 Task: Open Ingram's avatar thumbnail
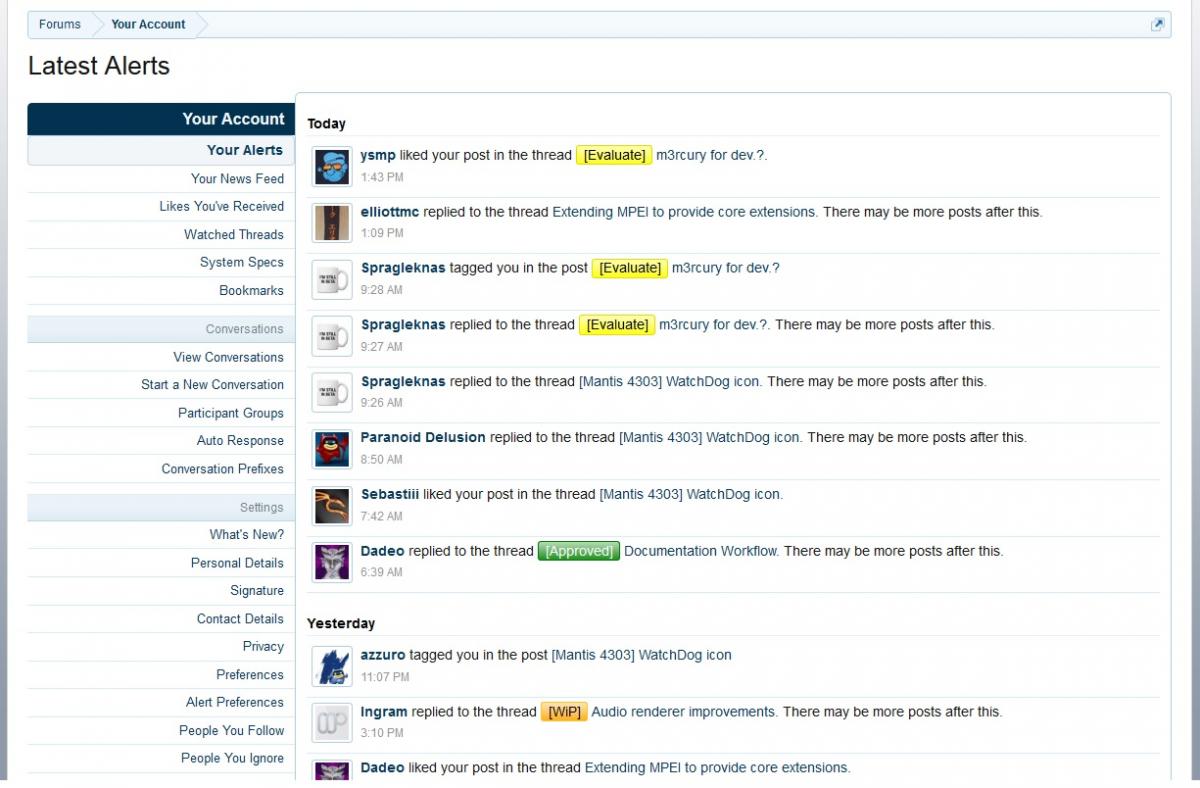tap(332, 723)
